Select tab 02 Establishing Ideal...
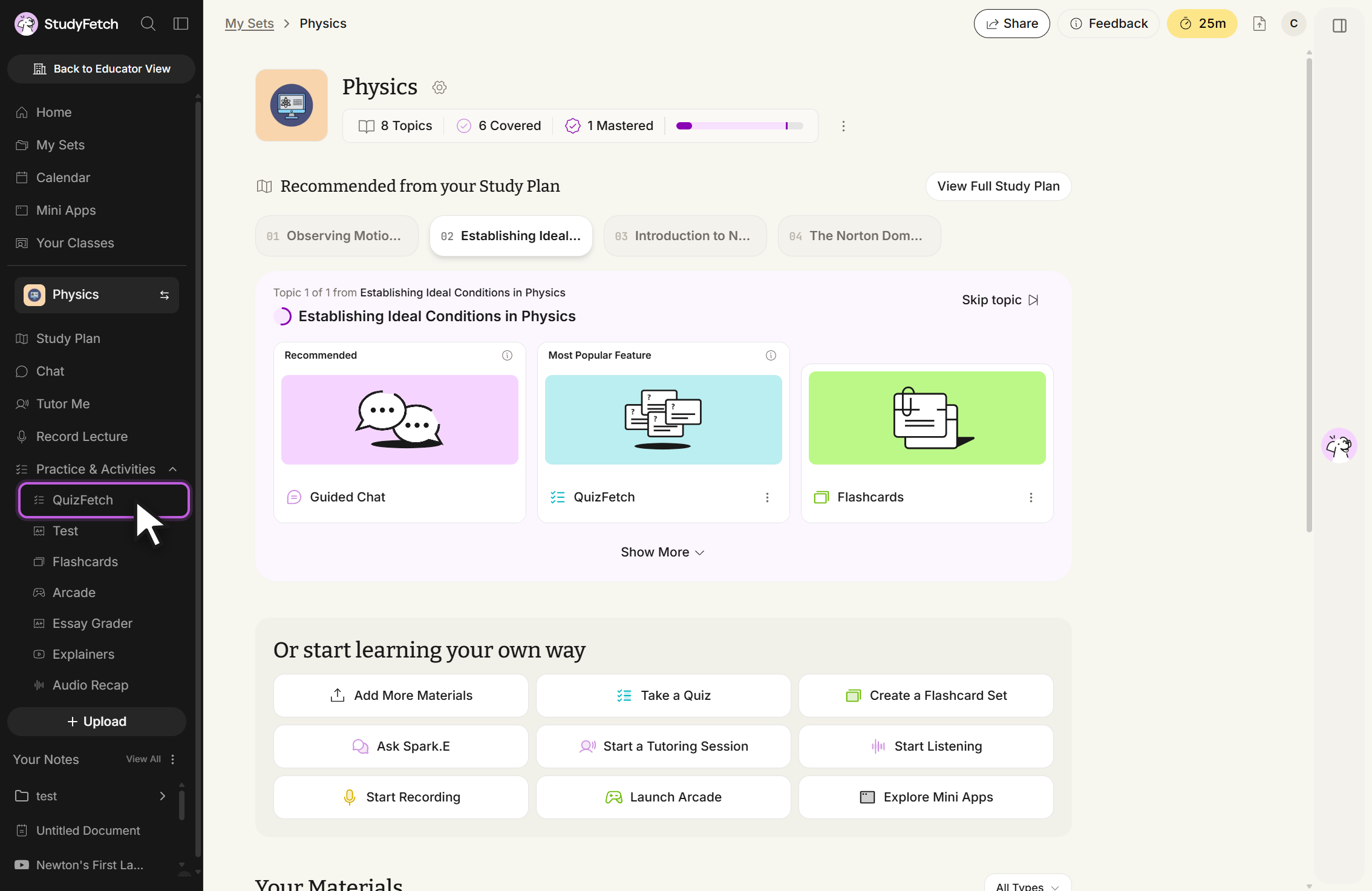The height and width of the screenshot is (891, 1372). [511, 236]
